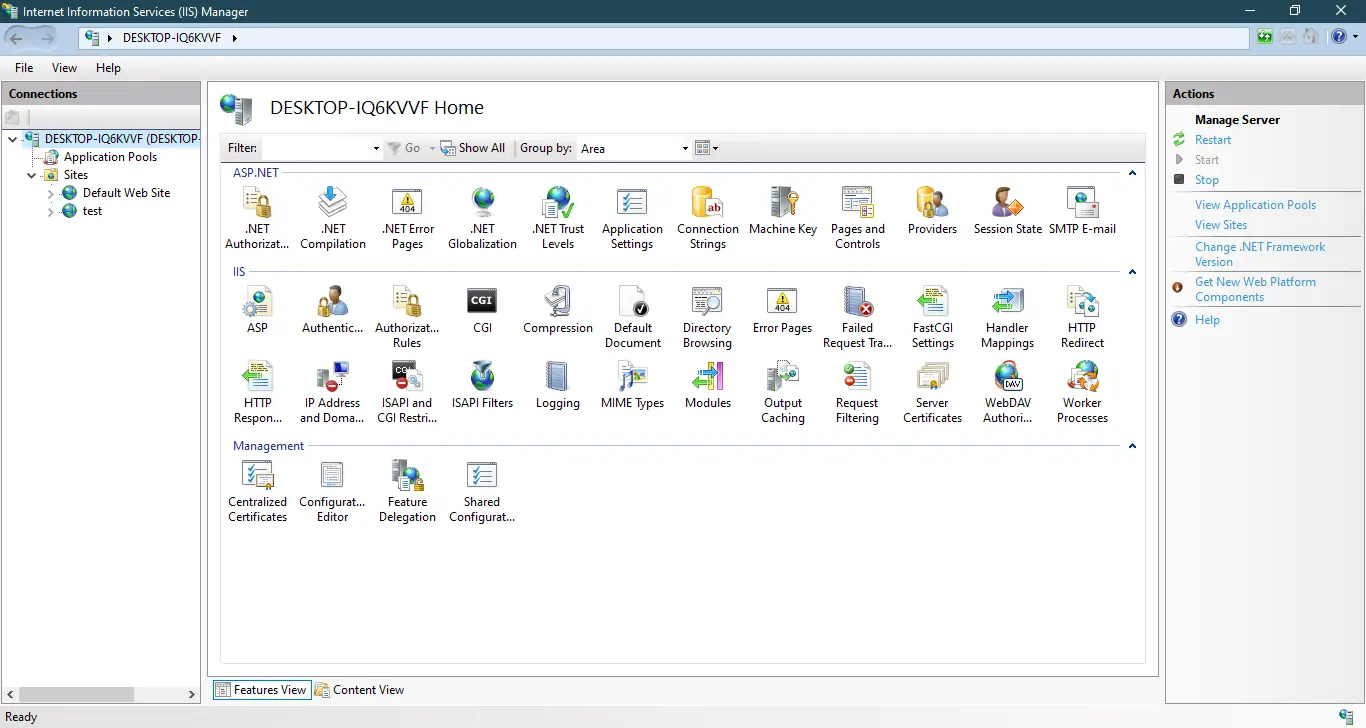This screenshot has width=1366, height=728.
Task: Open WebDAV Authoring Rules
Action: pos(1007,392)
